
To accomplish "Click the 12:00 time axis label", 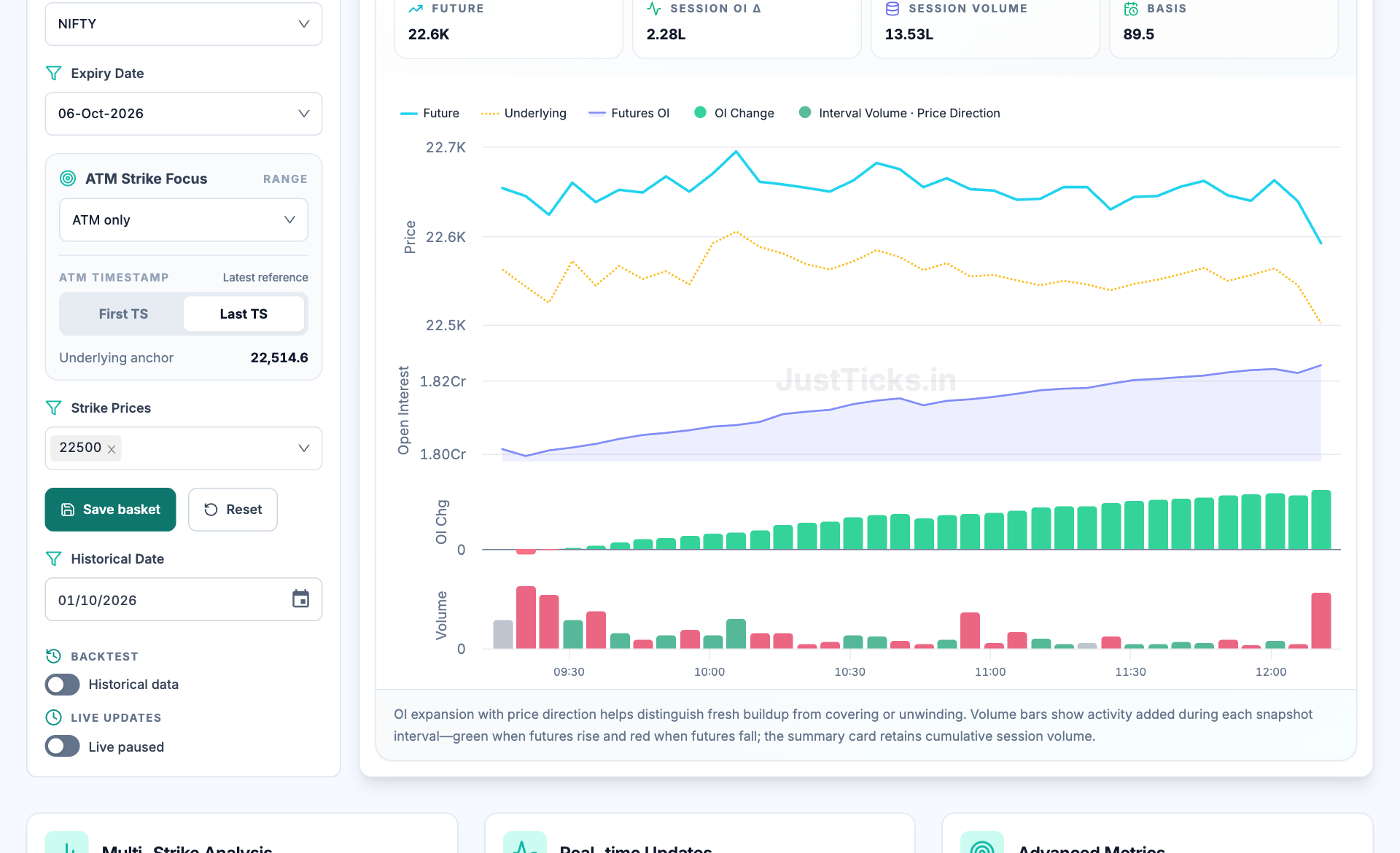I will 1271,671.
